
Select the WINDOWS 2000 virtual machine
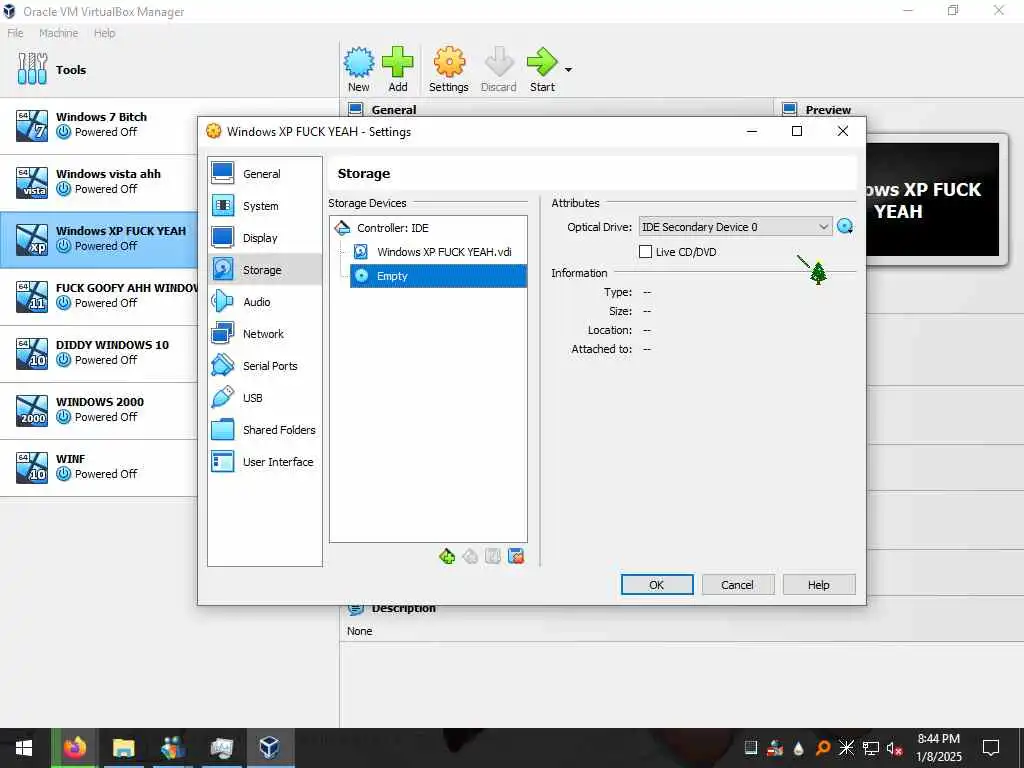coord(99,410)
